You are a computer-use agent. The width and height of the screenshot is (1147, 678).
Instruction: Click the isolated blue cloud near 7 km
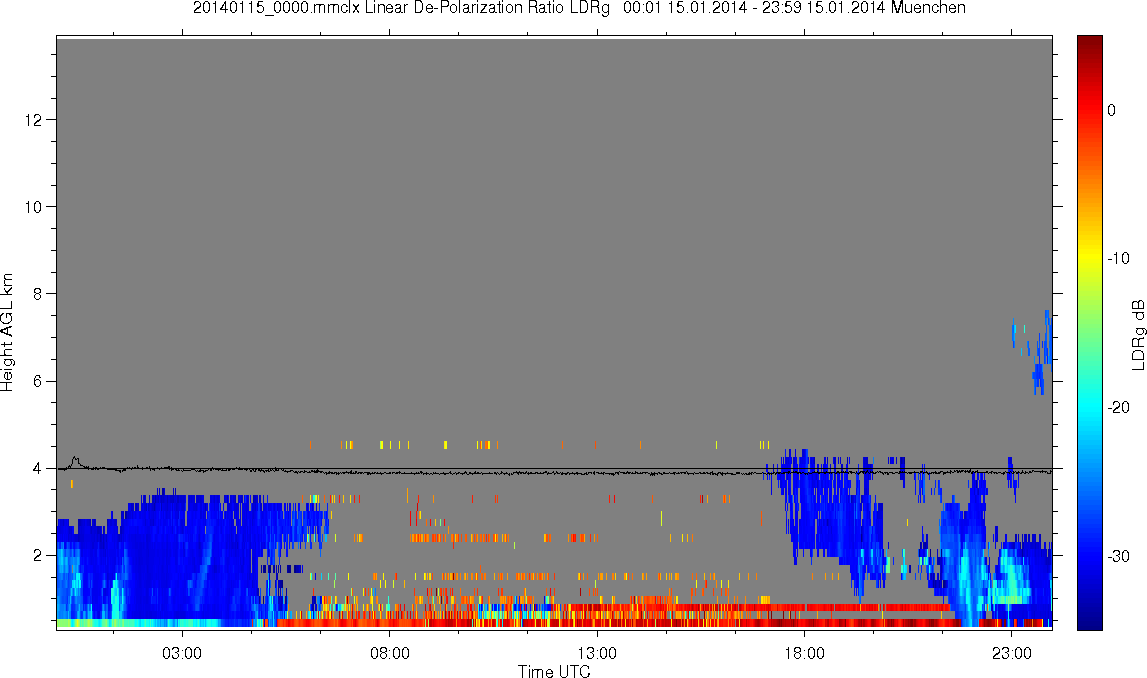(1034, 353)
